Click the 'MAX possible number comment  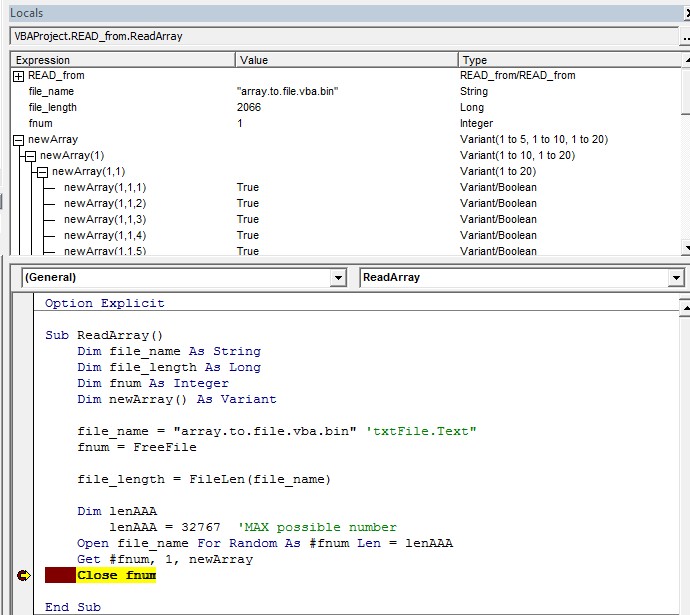coord(317,527)
